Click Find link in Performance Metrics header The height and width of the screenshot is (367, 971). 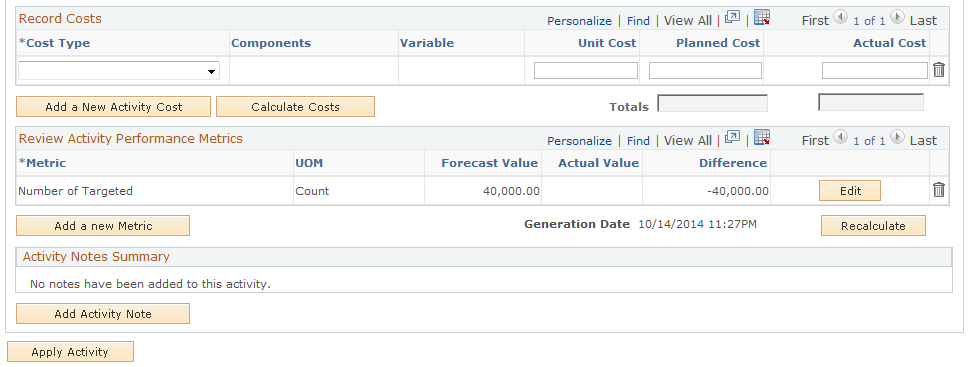[638, 141]
